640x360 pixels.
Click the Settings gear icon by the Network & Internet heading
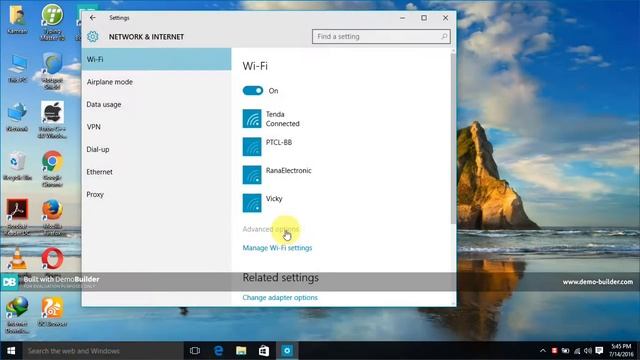(x=93, y=36)
